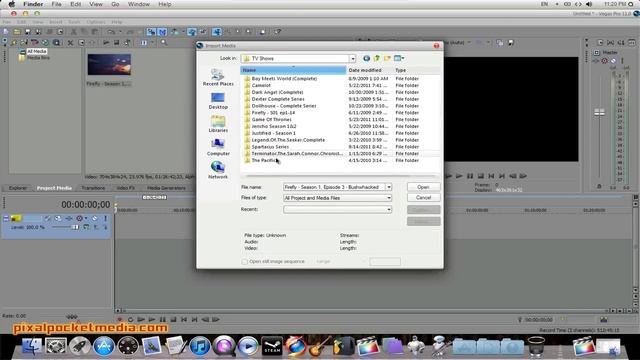
Task: Click the Undo arrow in toolbar
Action: (x=111, y=32)
